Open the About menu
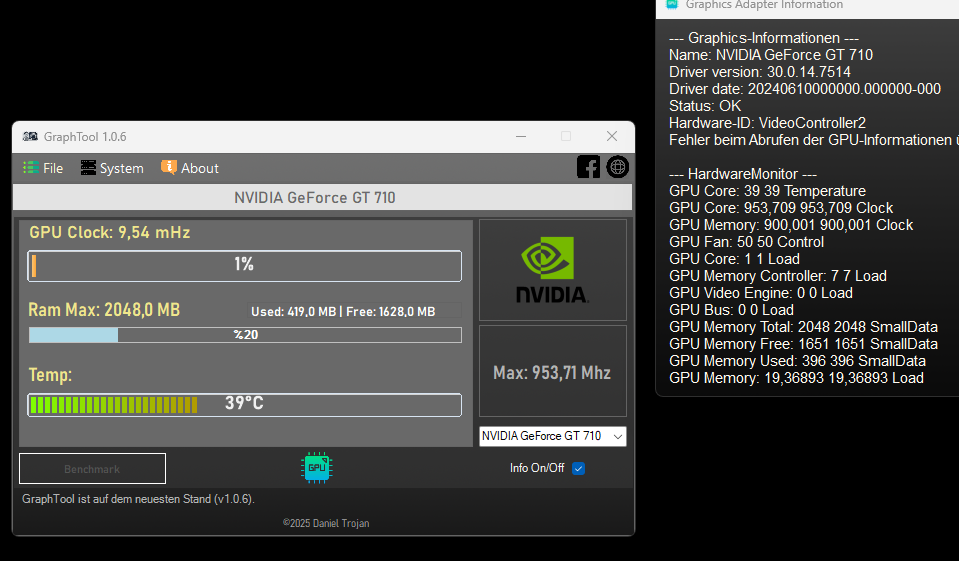959x561 pixels. click(x=190, y=168)
